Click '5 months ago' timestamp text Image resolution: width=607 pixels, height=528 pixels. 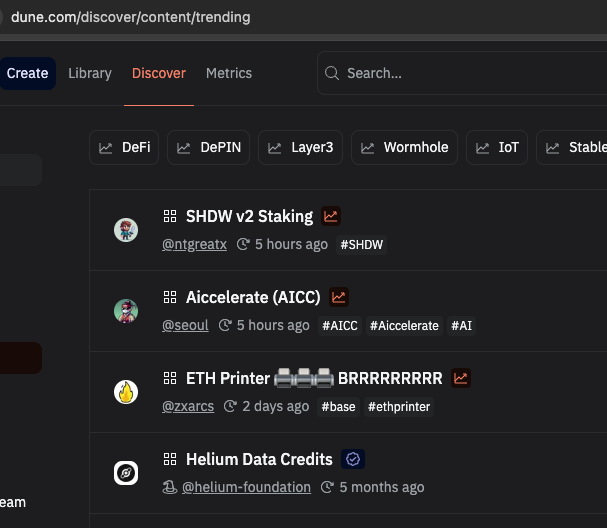coord(382,487)
